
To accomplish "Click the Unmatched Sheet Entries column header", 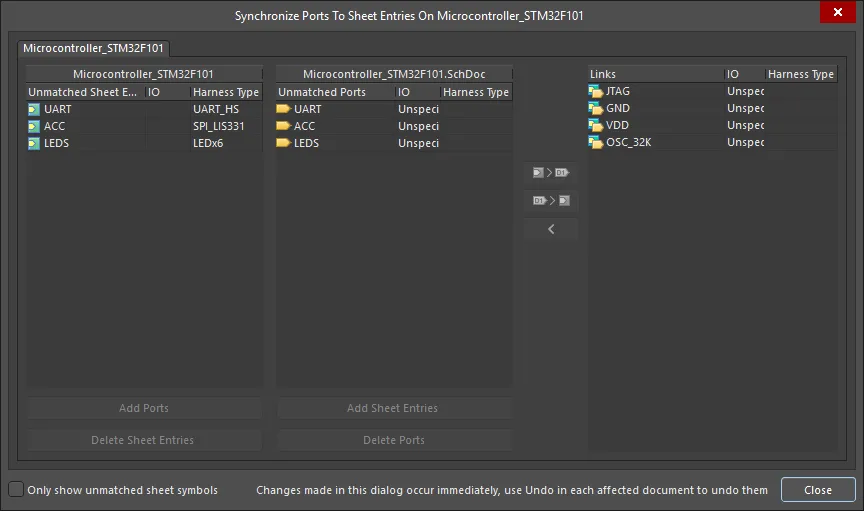I will (85, 92).
